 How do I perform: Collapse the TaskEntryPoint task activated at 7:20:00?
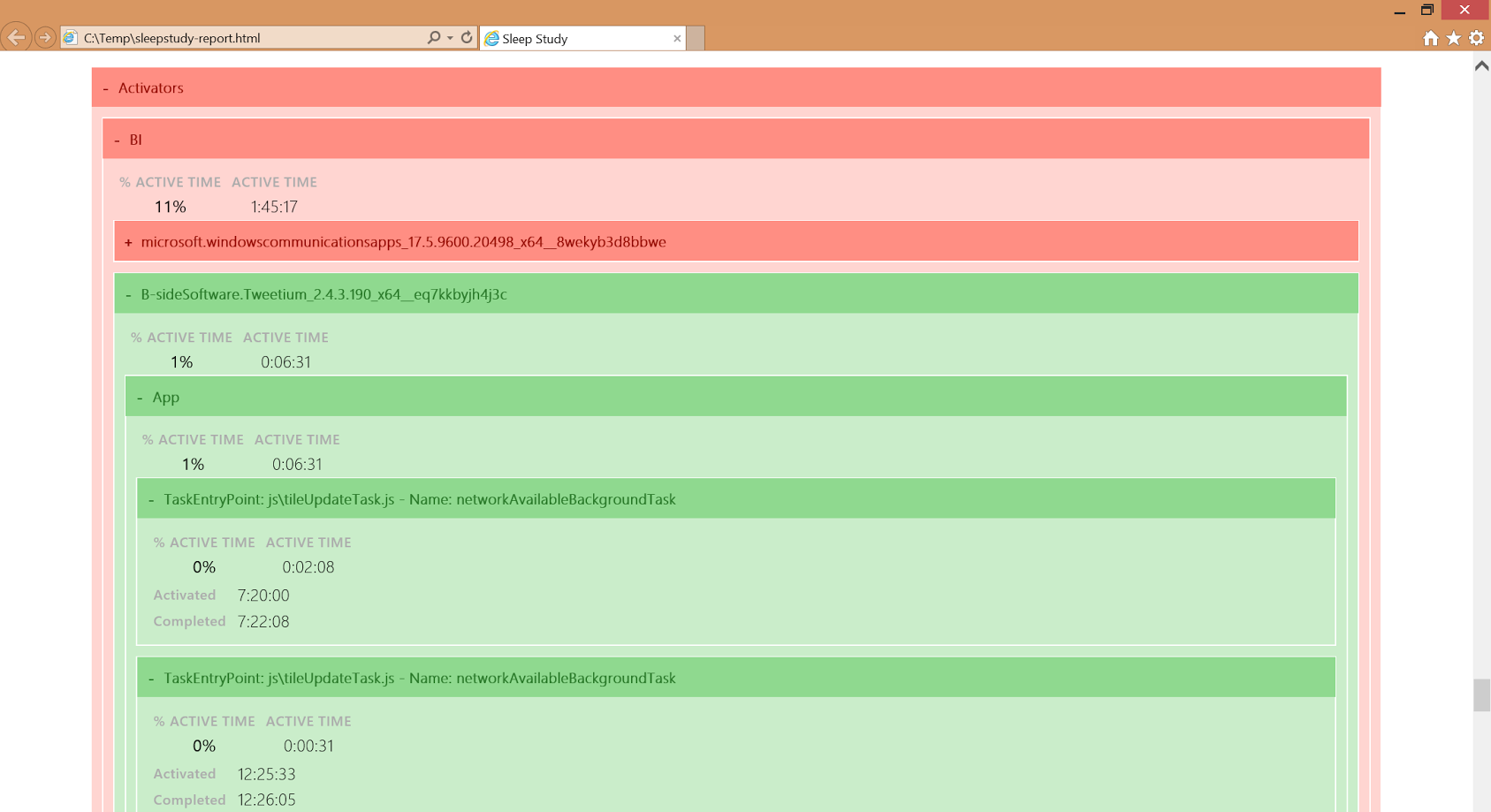click(736, 499)
